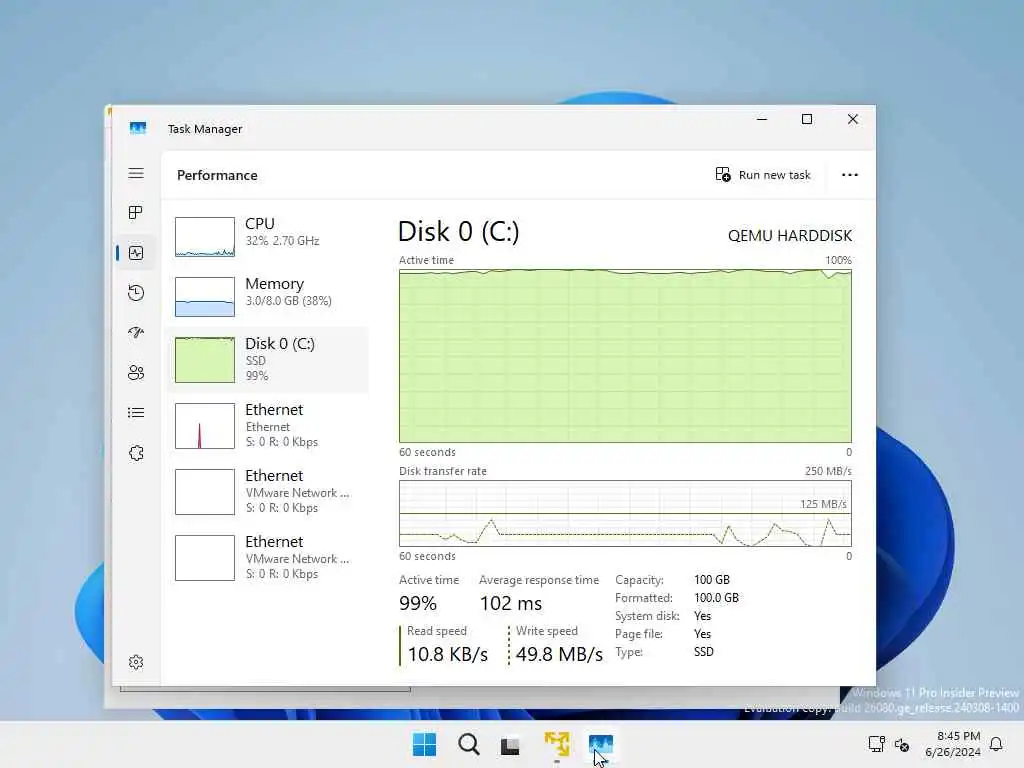The height and width of the screenshot is (768, 1024).
Task: Minimize the Task Manager window
Action: pyautogui.click(x=761, y=119)
